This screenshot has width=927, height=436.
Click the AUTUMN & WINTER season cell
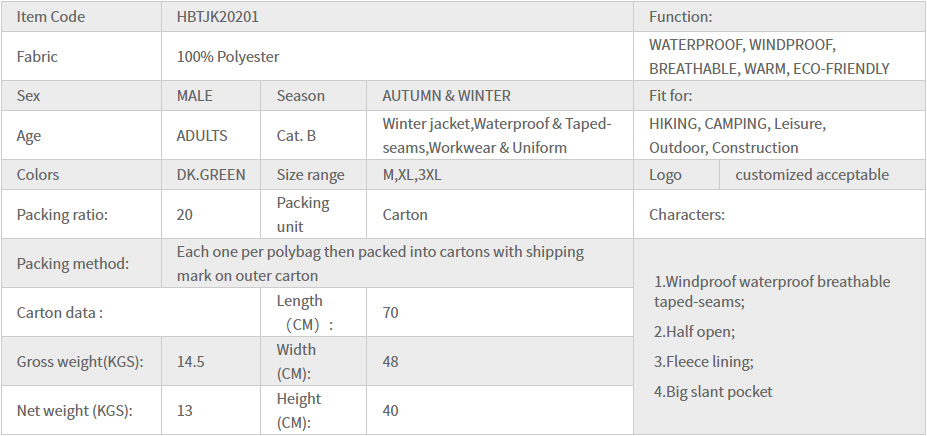click(446, 96)
